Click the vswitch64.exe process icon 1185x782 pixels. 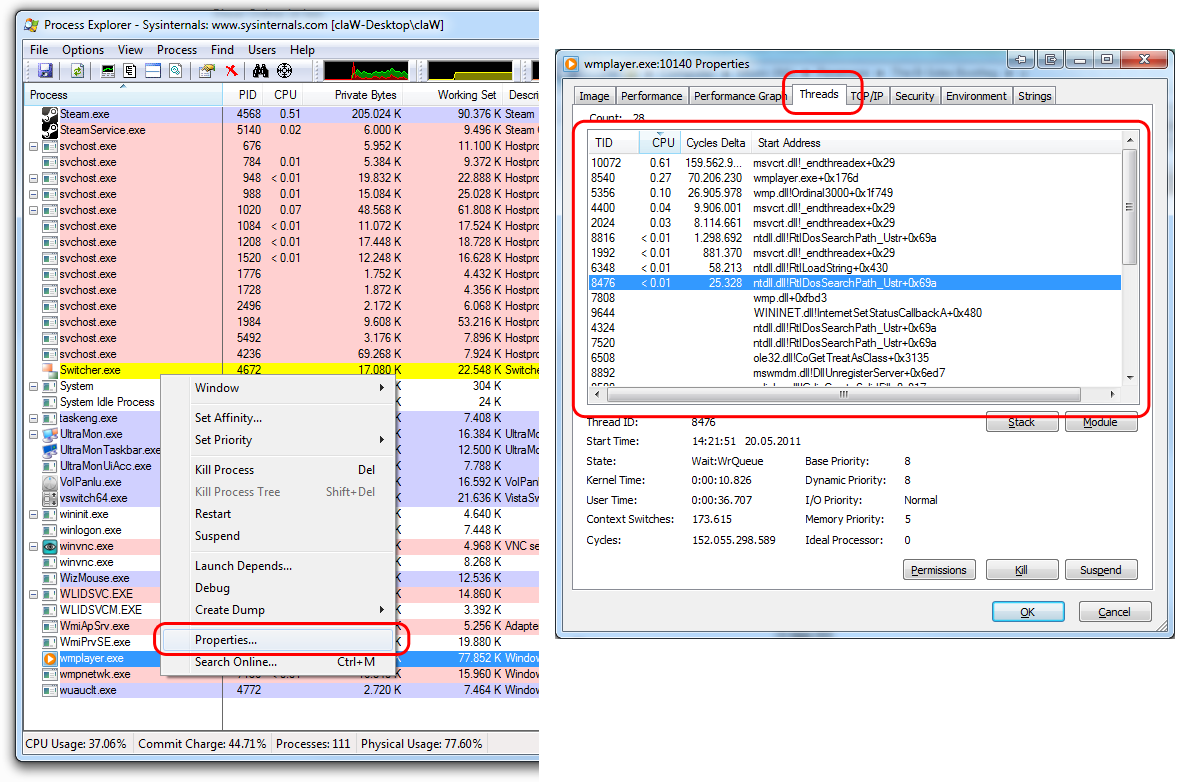[x=50, y=498]
